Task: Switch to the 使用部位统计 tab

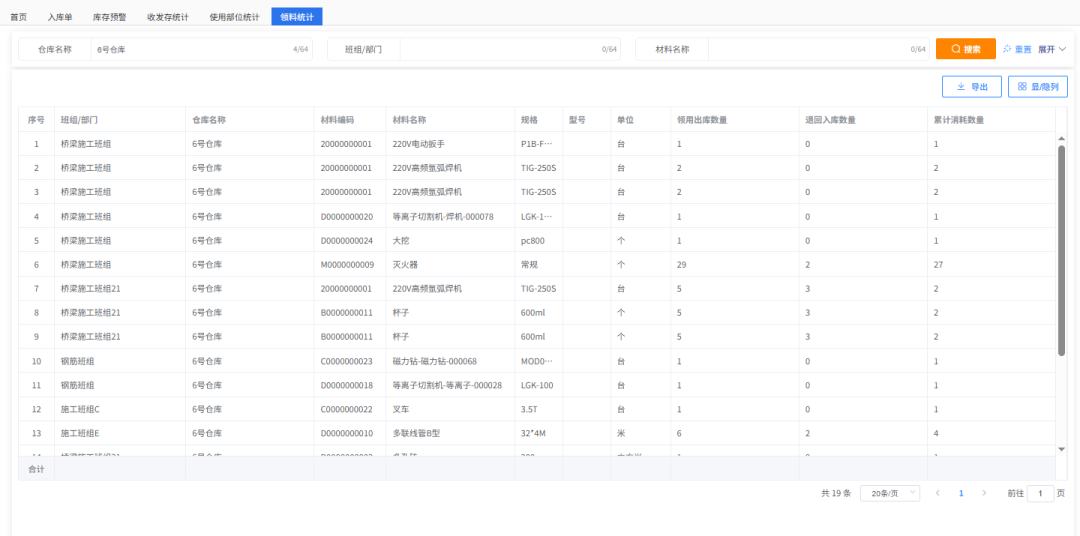Action: (234, 17)
